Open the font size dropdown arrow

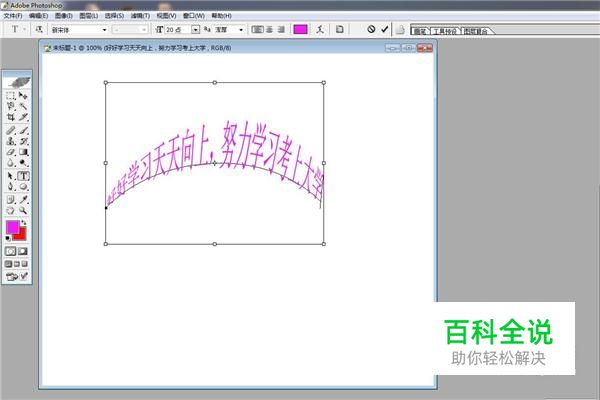[x=196, y=29]
